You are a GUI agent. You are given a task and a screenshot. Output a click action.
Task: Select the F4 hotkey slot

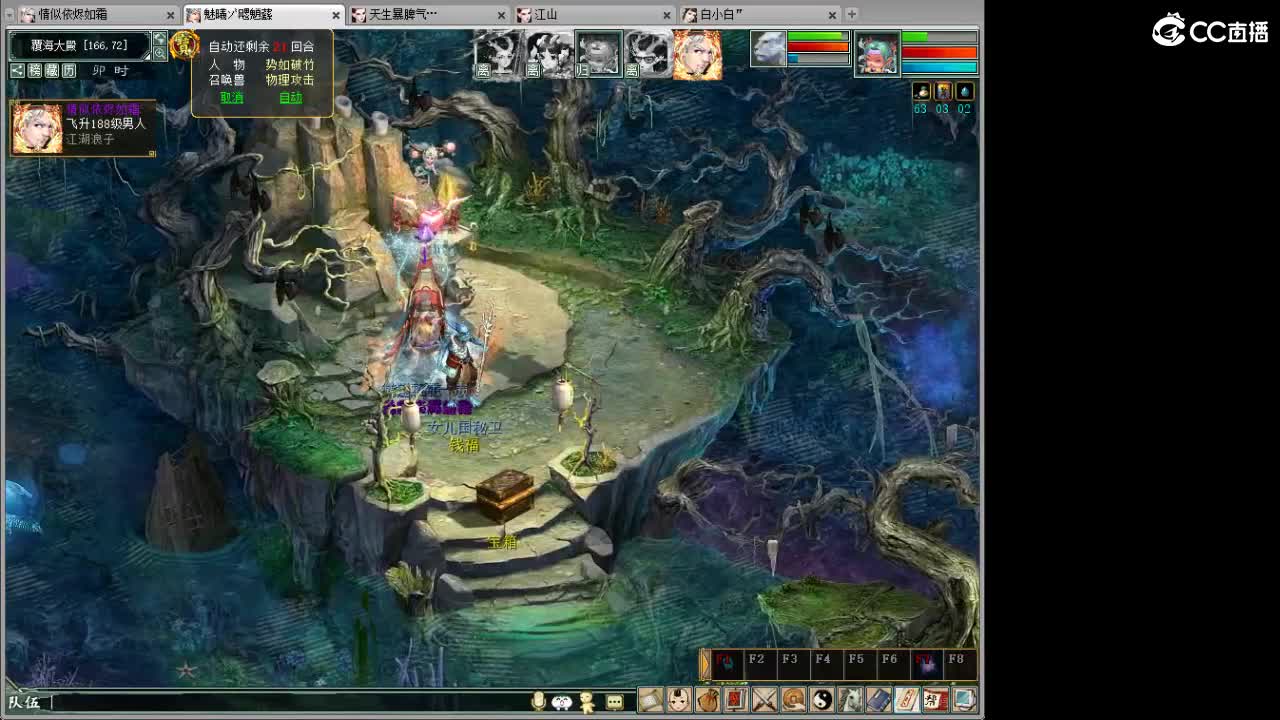[826, 664]
